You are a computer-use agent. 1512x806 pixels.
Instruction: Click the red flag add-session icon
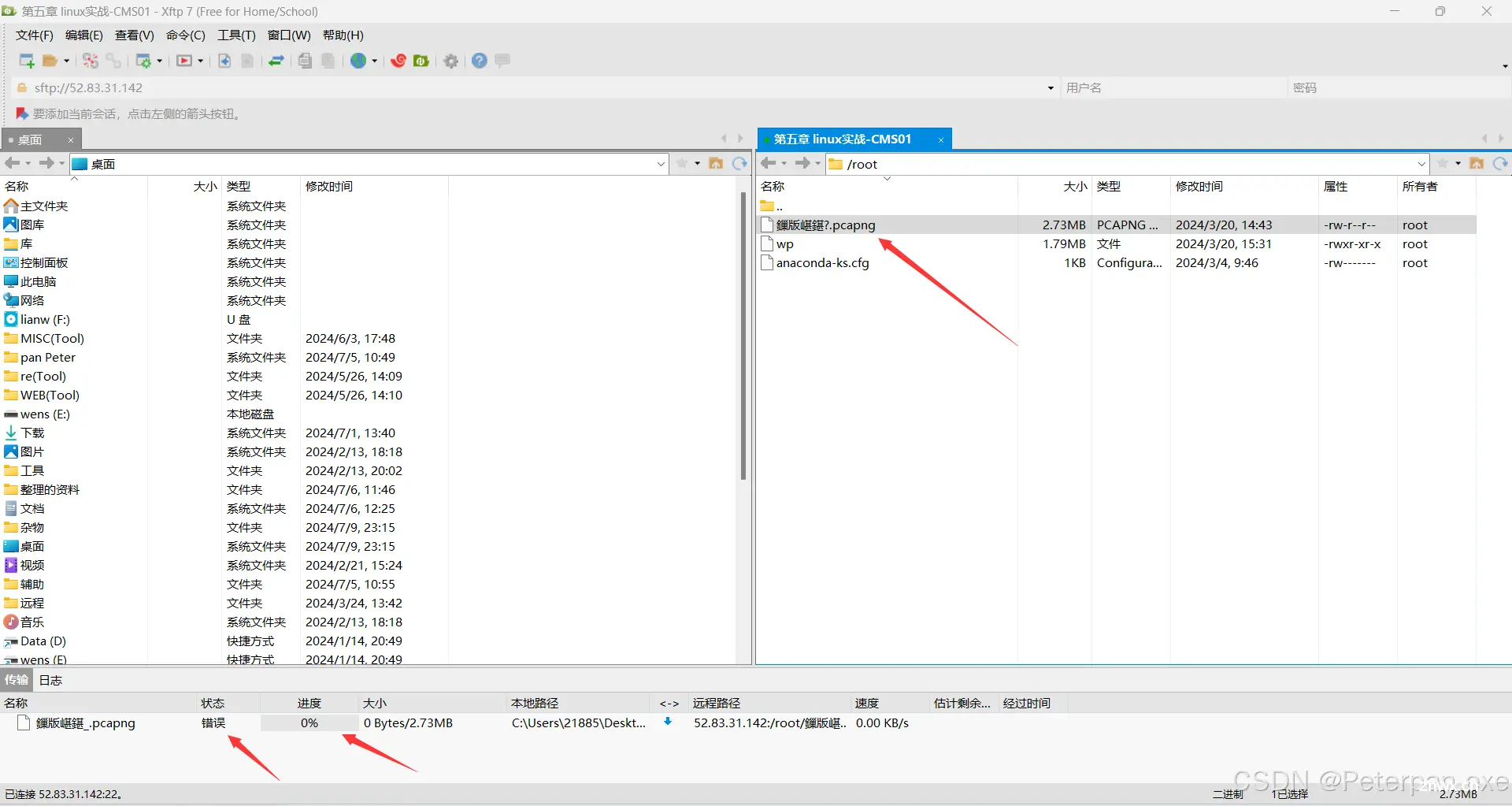point(22,114)
